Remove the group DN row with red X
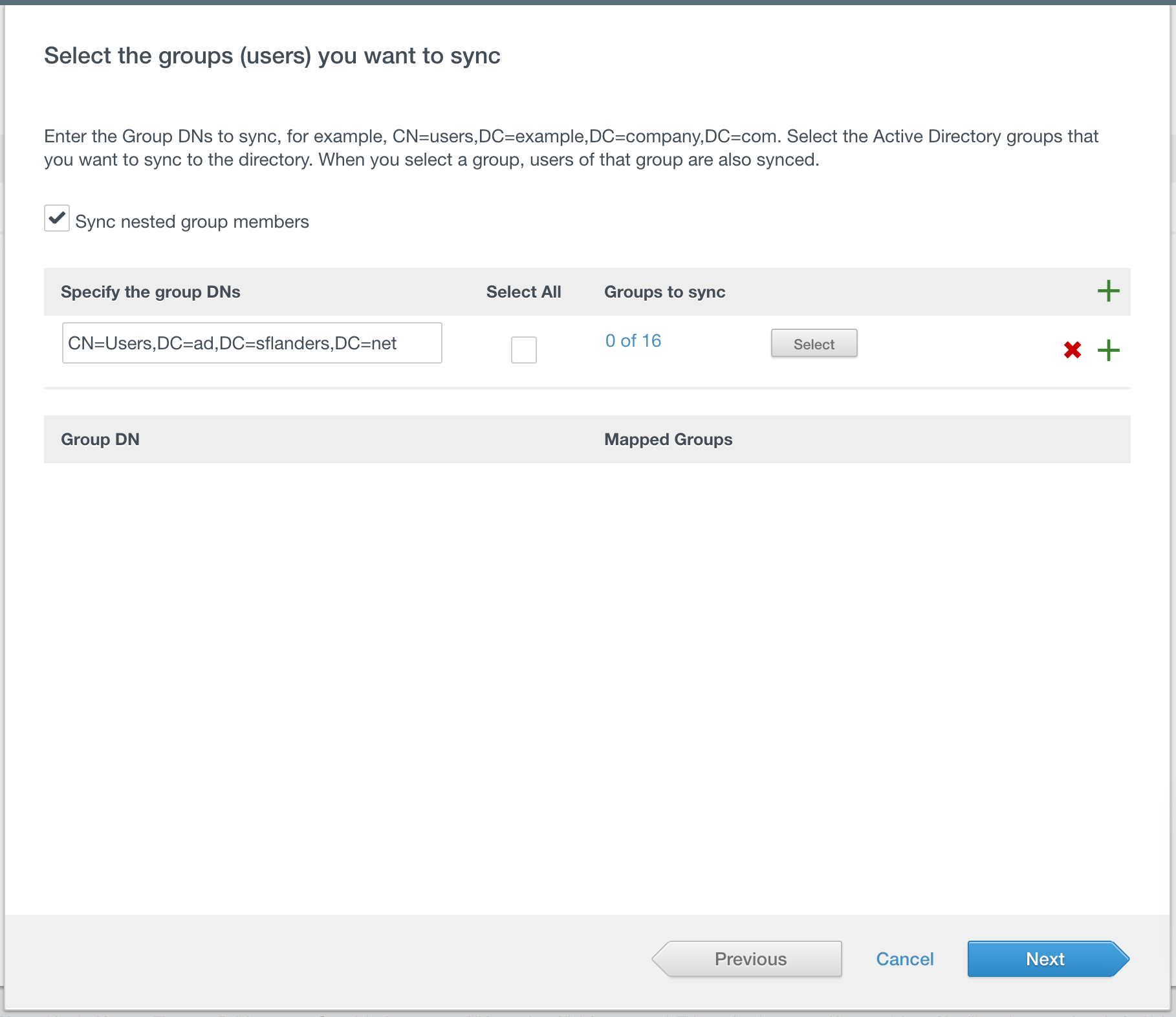Screen dimensions: 1176x1017 tap(1072, 350)
